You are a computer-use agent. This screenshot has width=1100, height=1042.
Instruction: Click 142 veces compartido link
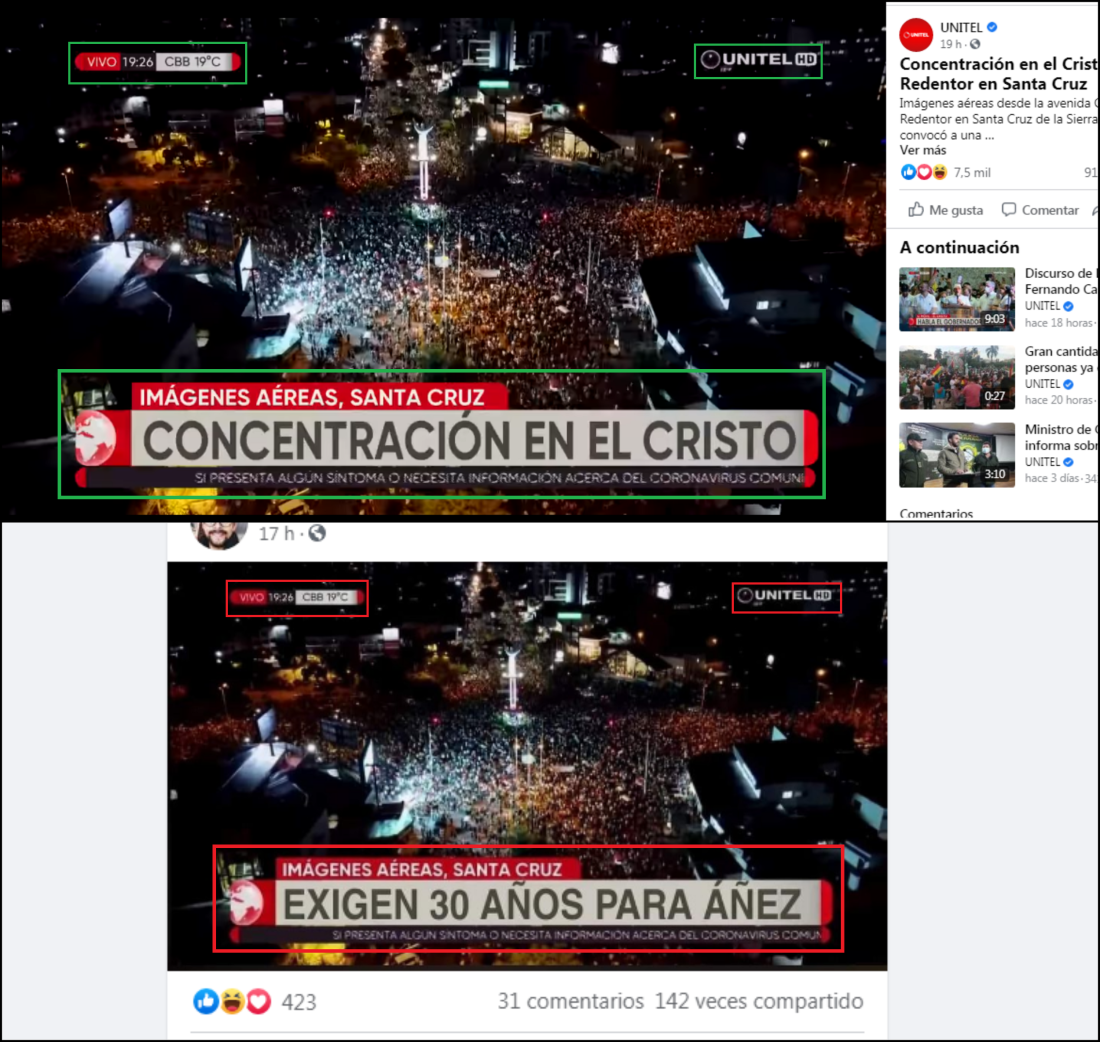click(x=759, y=1001)
